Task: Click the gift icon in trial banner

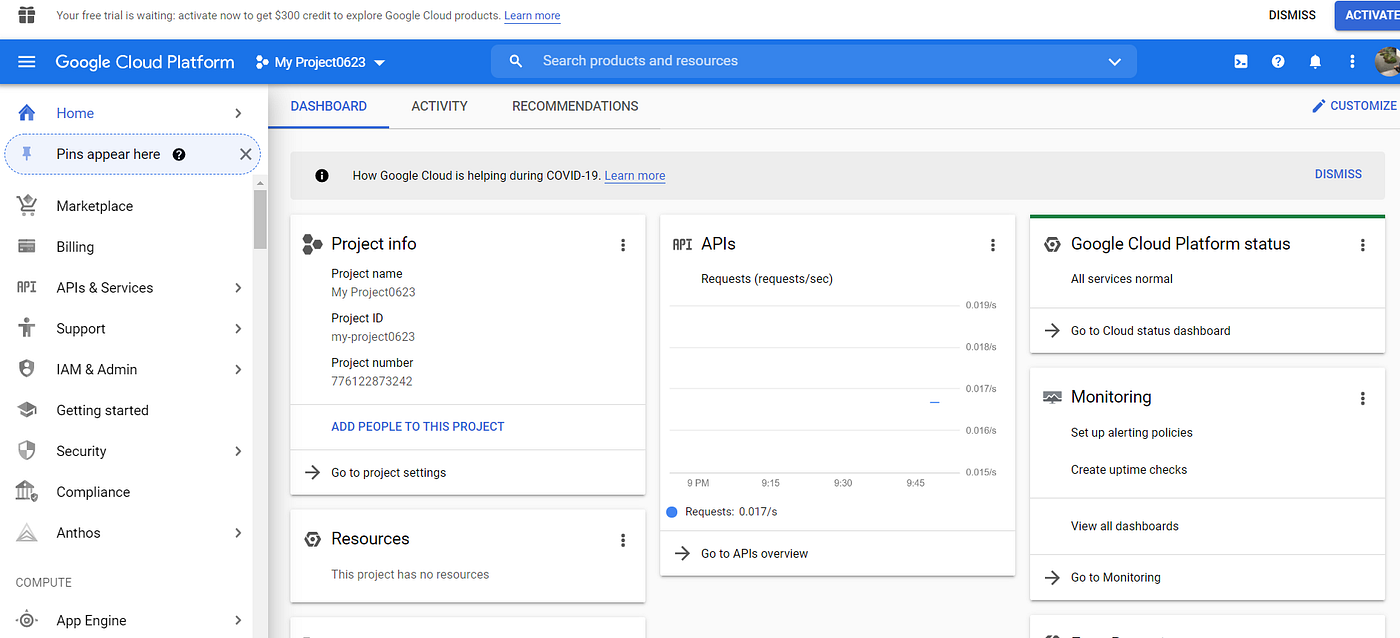Action: point(27,15)
